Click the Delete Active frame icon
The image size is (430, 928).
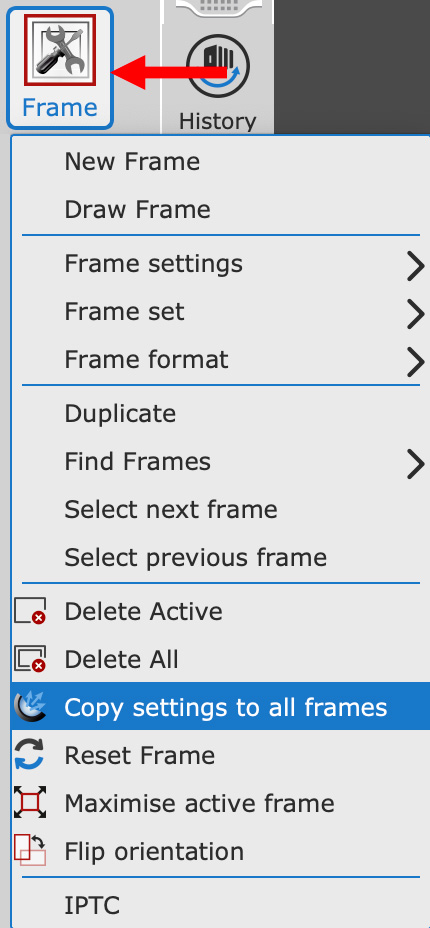[x=30, y=611]
